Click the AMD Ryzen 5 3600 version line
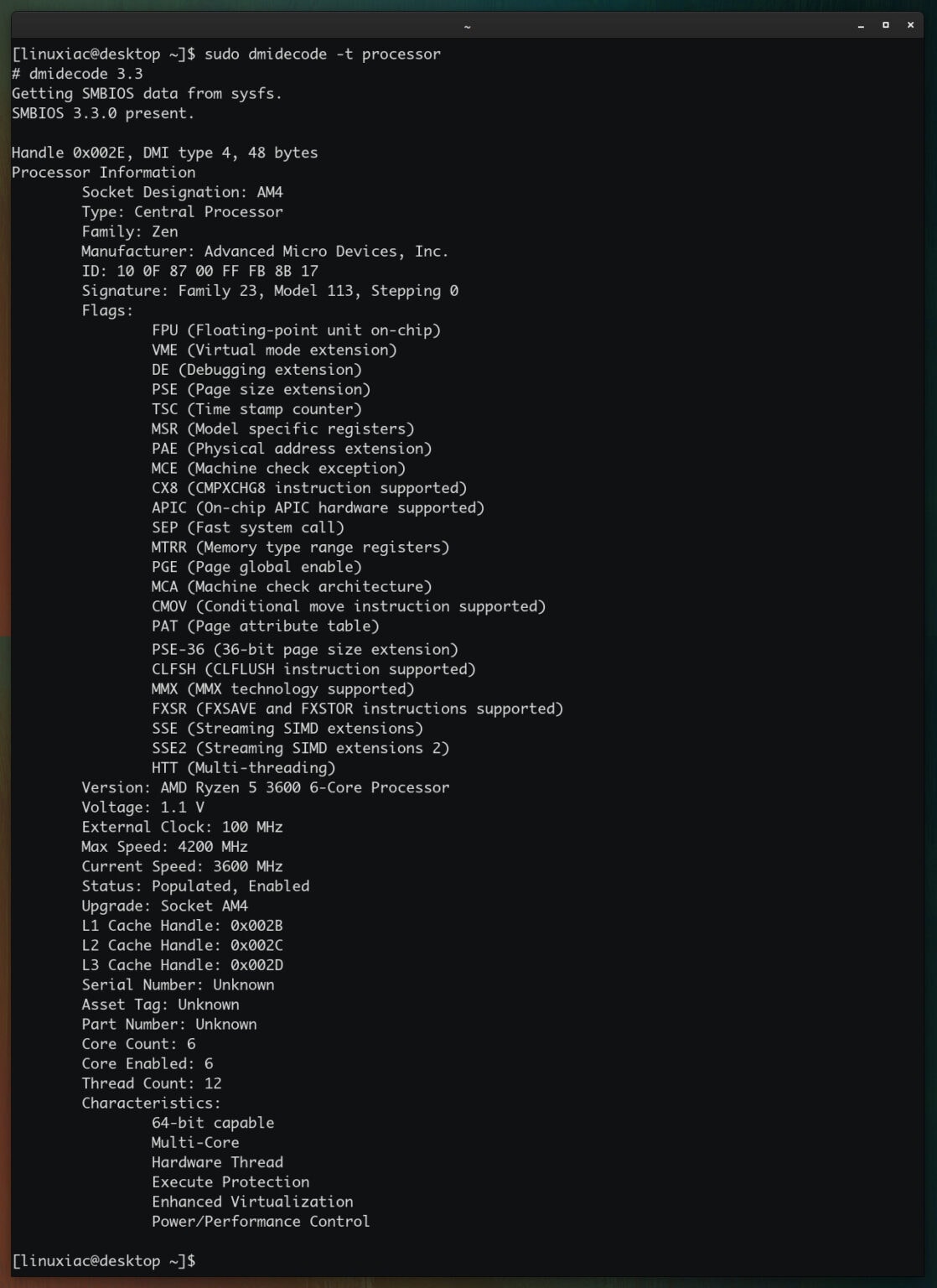Image resolution: width=937 pixels, height=1288 pixels. coord(265,787)
